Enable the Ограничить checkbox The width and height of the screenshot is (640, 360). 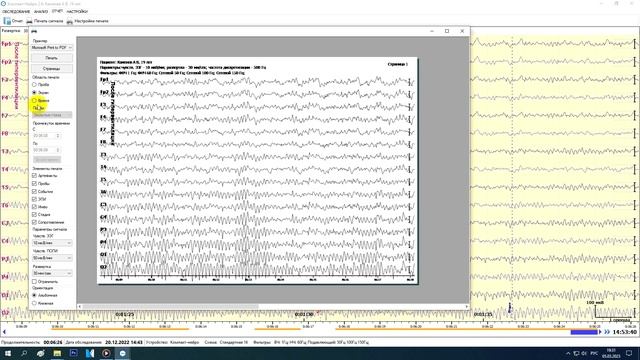34,282
